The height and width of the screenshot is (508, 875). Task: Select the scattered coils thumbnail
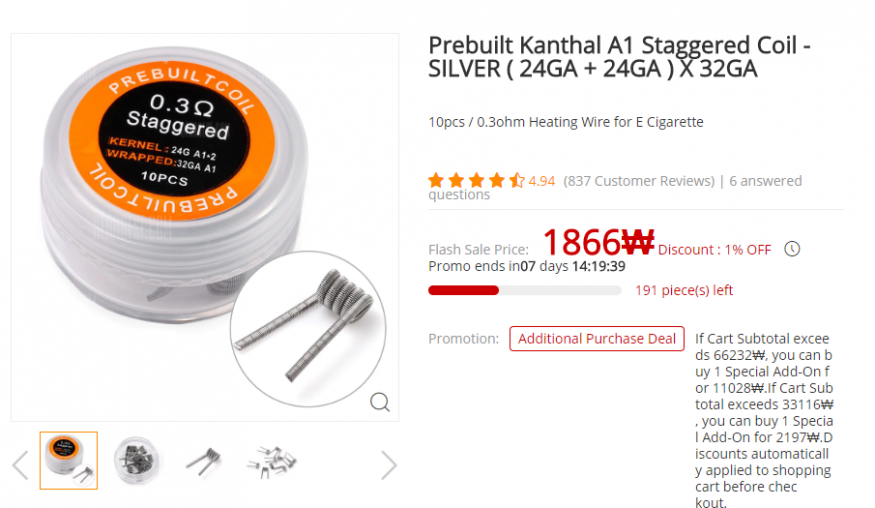[272, 461]
